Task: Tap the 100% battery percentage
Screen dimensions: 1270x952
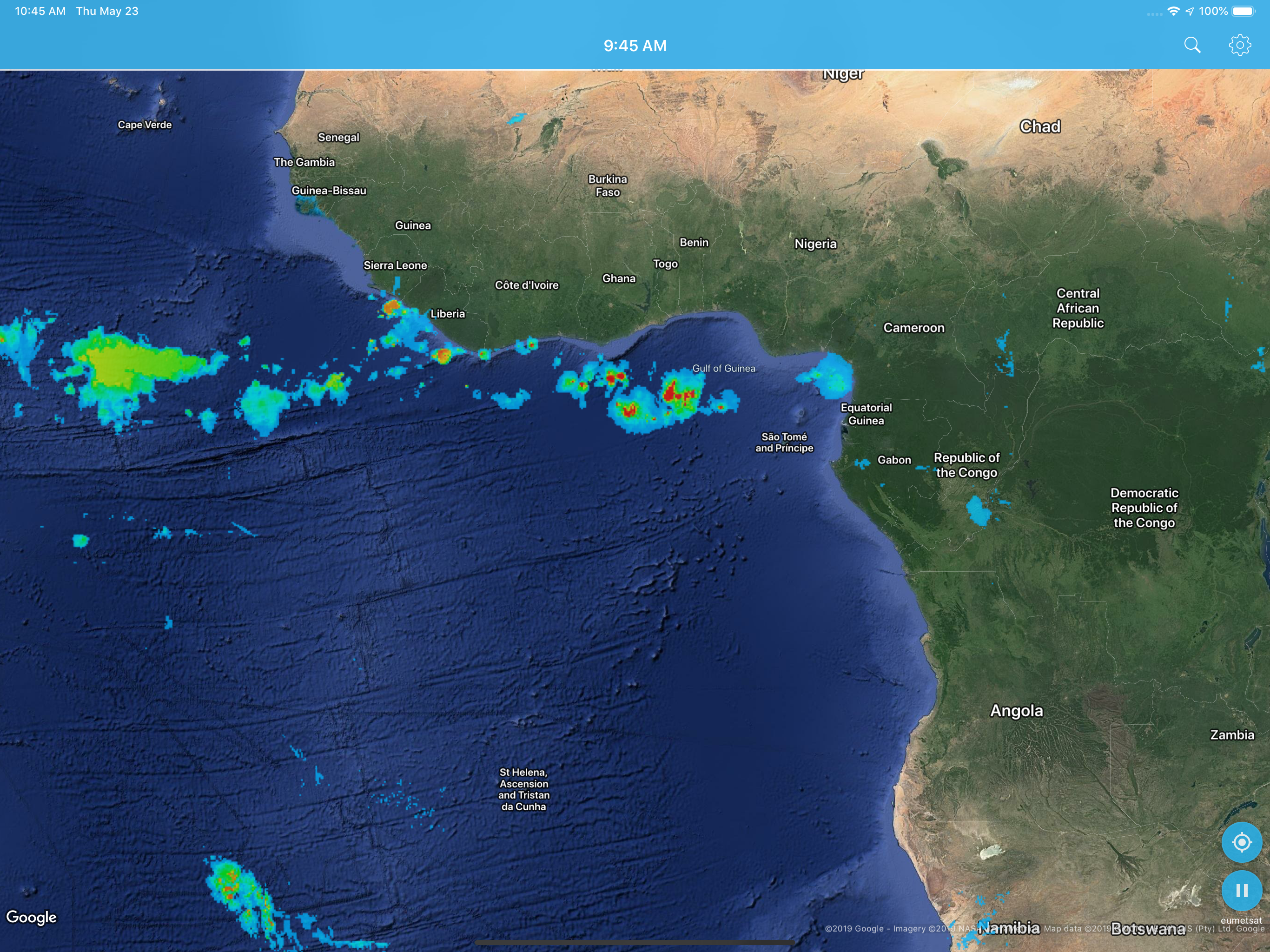Action: [x=1213, y=11]
